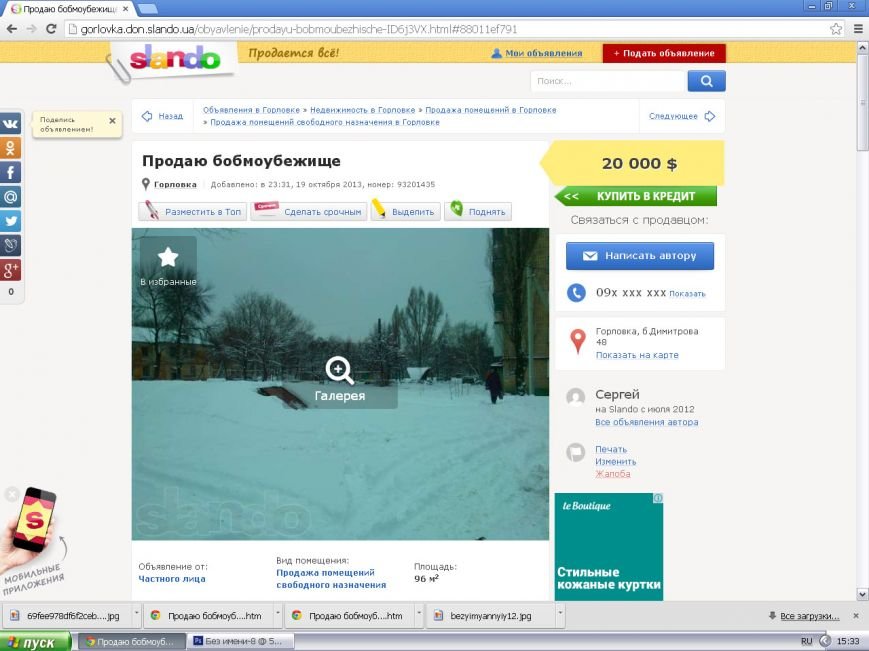Screen dimensions: 869x651
Task: Share on Google+ sidebar icon
Action: point(11,270)
